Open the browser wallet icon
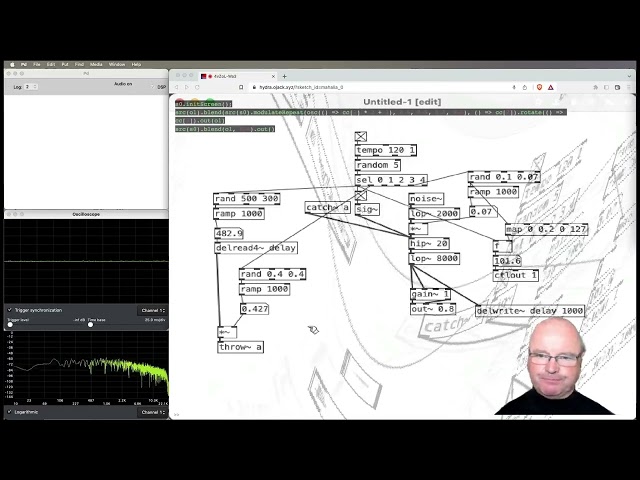This screenshot has width=640, height=480. coord(617,87)
